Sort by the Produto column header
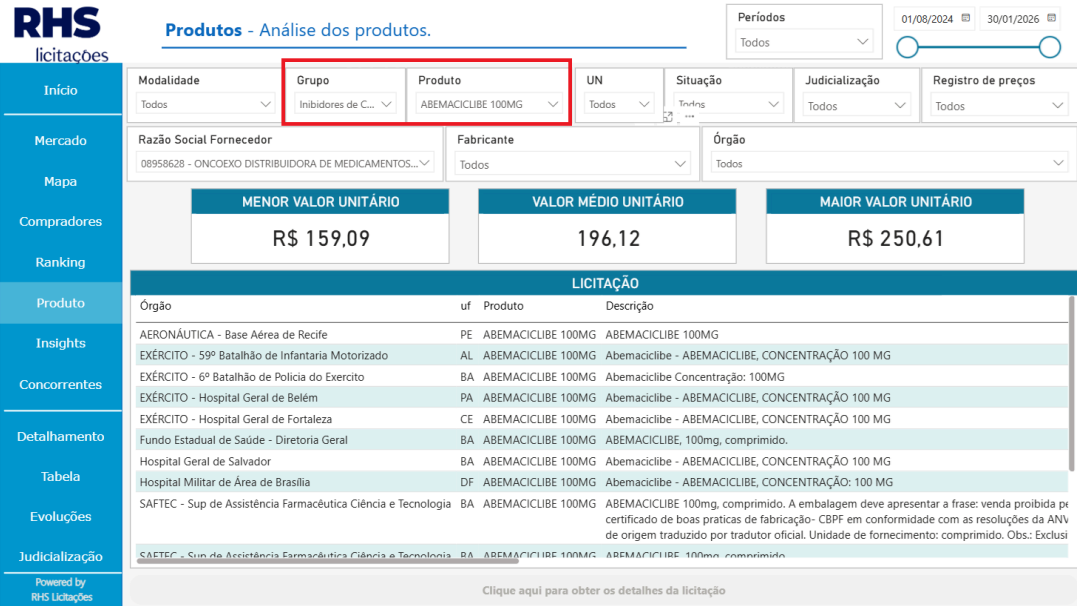Image resolution: width=1077 pixels, height=606 pixels. point(503,306)
